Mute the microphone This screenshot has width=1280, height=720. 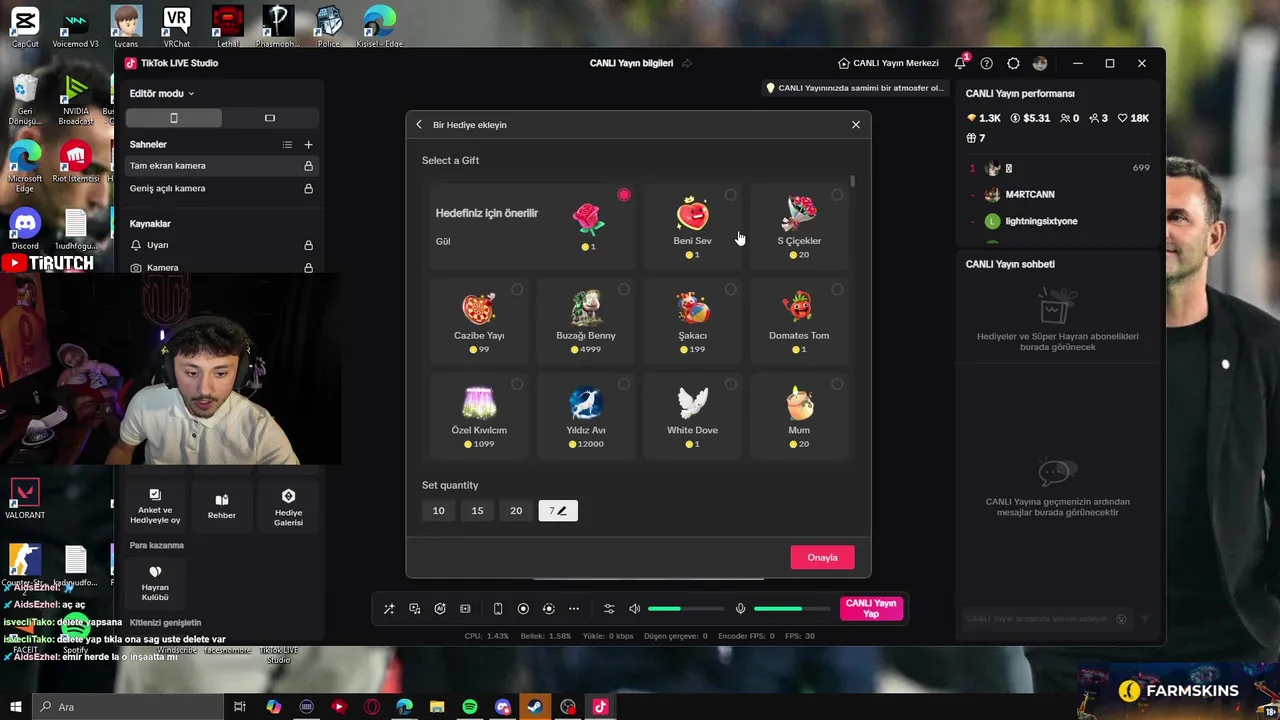pyautogui.click(x=740, y=609)
